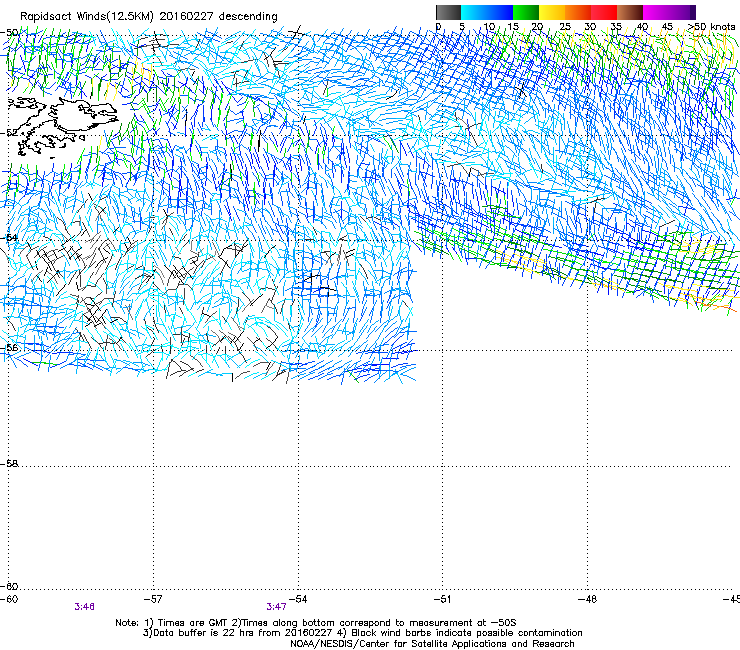
Task: Click the yellow 20-25 knots legend segment
Action: pyautogui.click(x=552, y=12)
